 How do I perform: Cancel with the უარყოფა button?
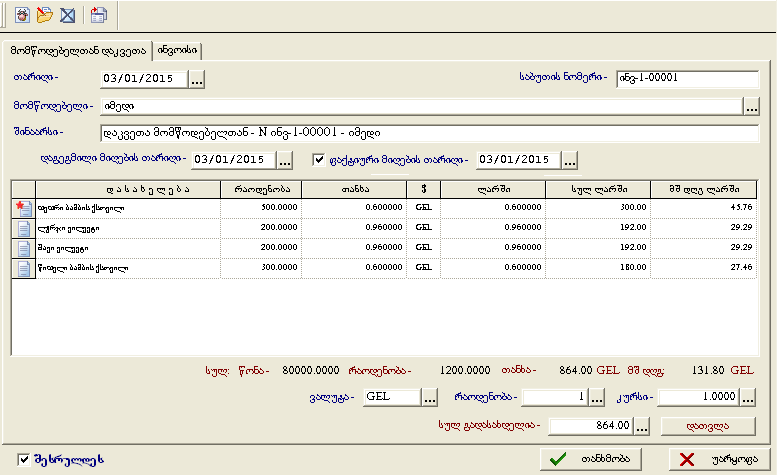[720, 459]
